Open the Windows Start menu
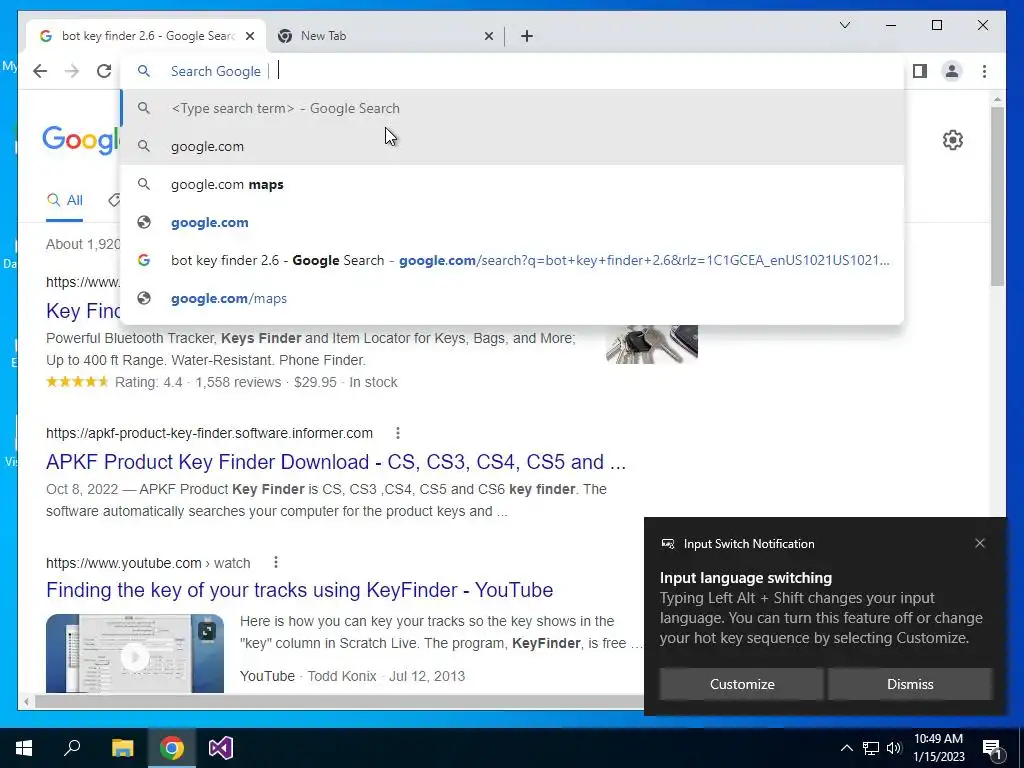This screenshot has width=1024, height=768. pos(24,748)
